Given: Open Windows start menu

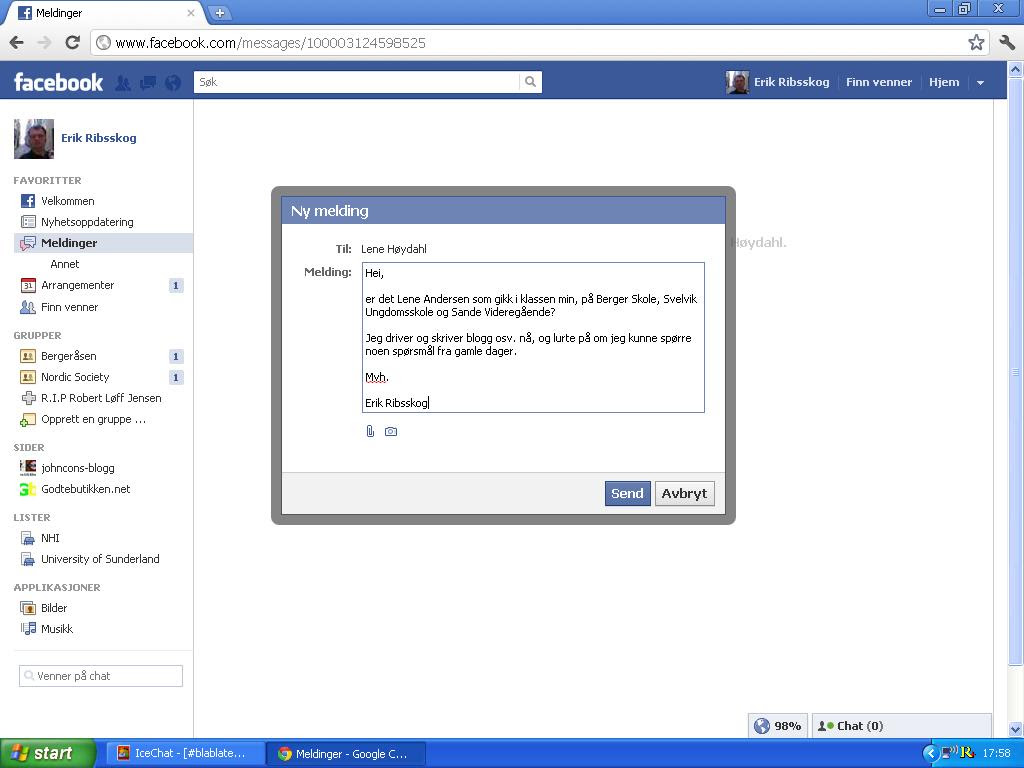Looking at the screenshot, I should coord(48,754).
